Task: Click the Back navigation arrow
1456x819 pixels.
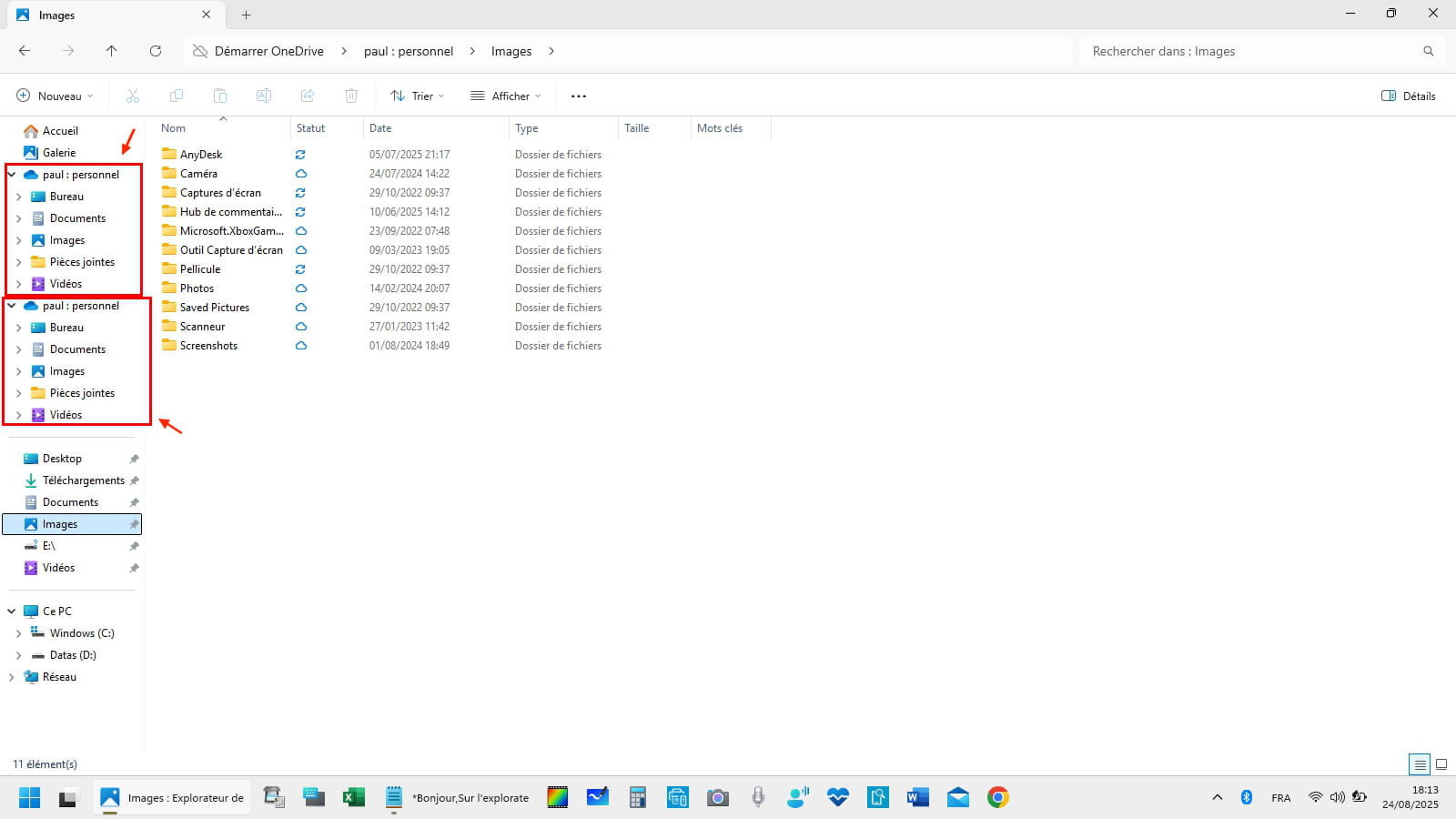Action: click(x=25, y=51)
